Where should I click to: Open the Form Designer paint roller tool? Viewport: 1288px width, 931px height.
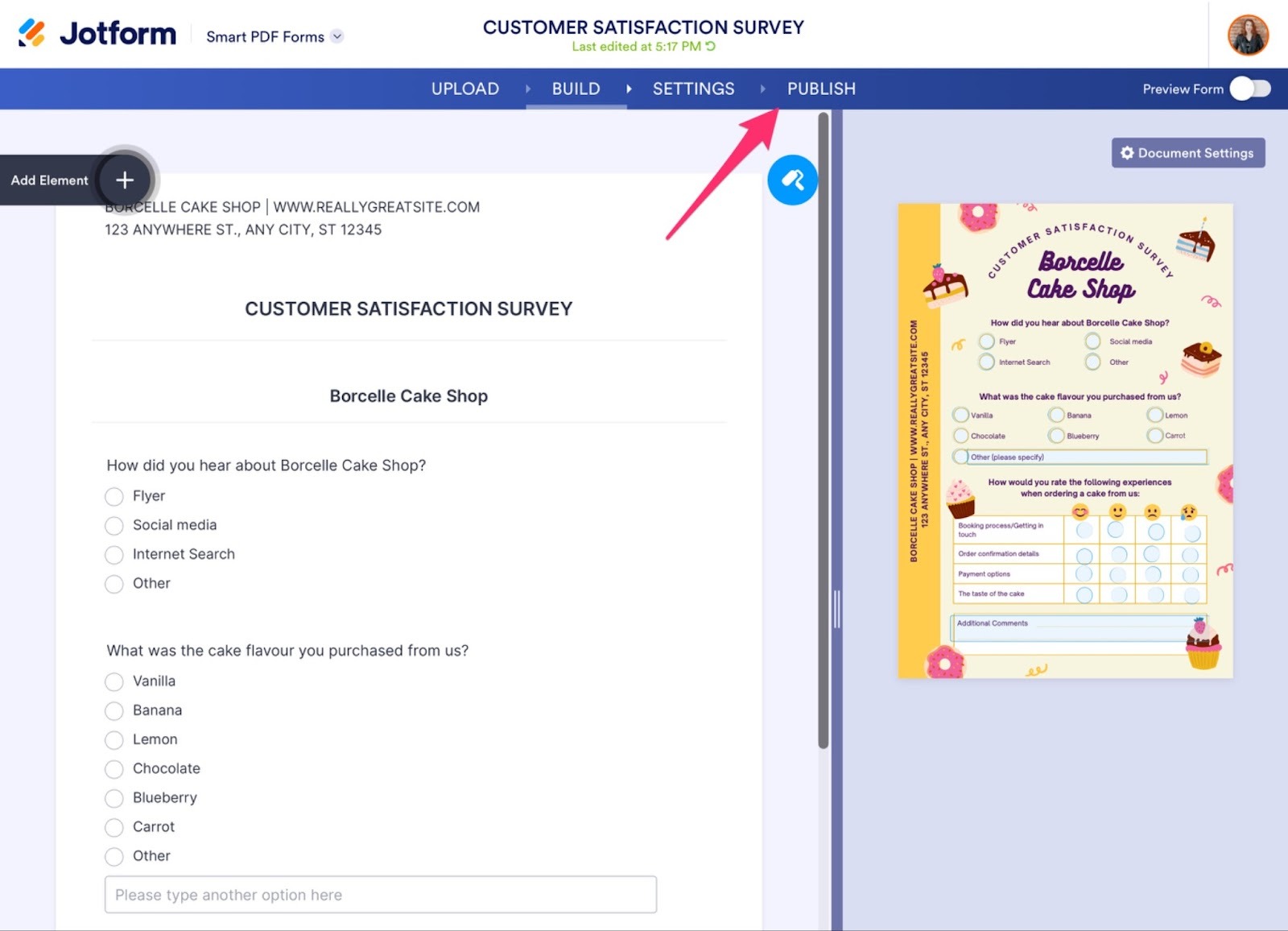(793, 180)
